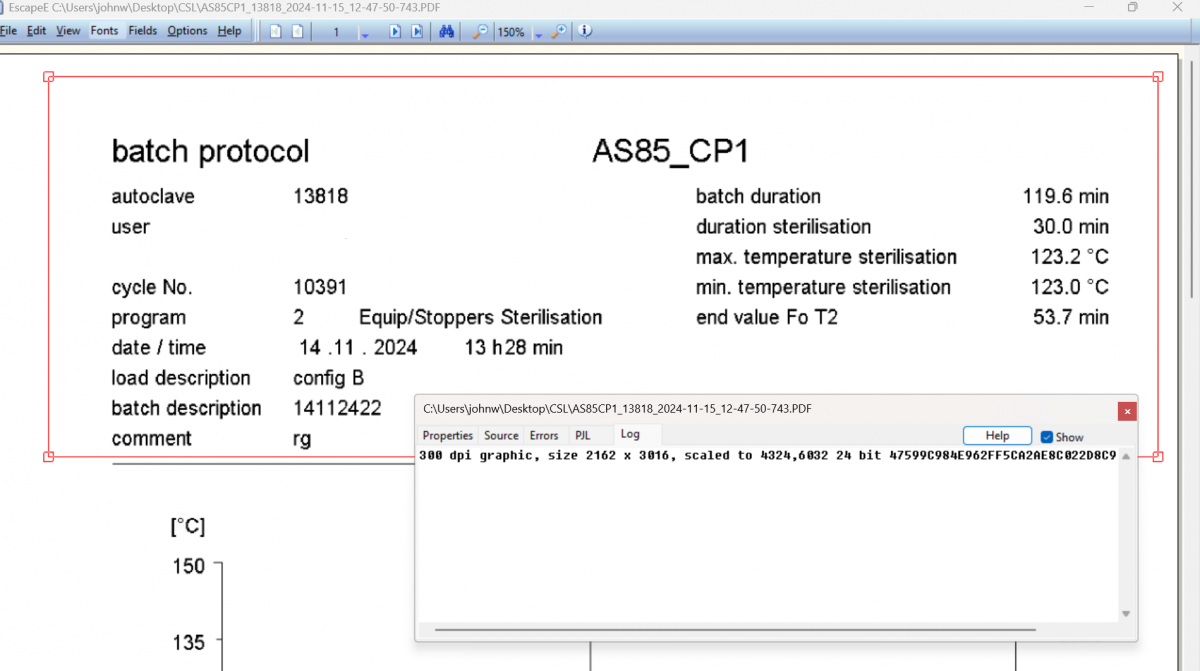Click the date '14 .11 . 2024'
Viewport: 1200px width, 671px height.
pyautogui.click(x=358, y=348)
